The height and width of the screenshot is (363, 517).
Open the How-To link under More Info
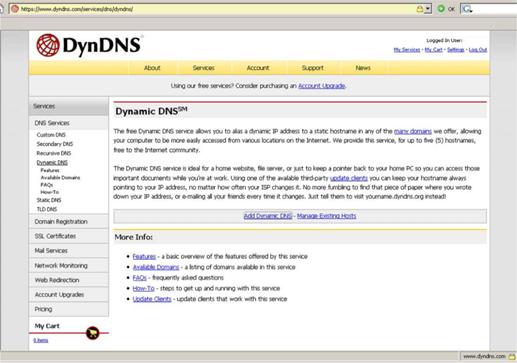tap(143, 289)
